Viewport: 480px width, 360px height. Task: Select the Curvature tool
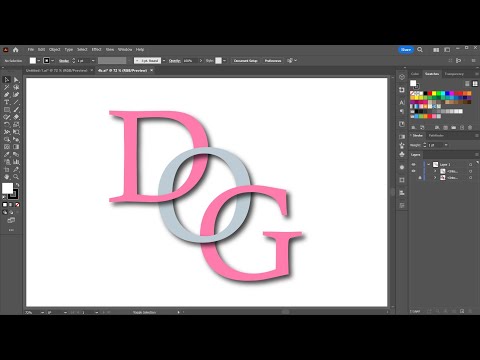tap(16, 95)
